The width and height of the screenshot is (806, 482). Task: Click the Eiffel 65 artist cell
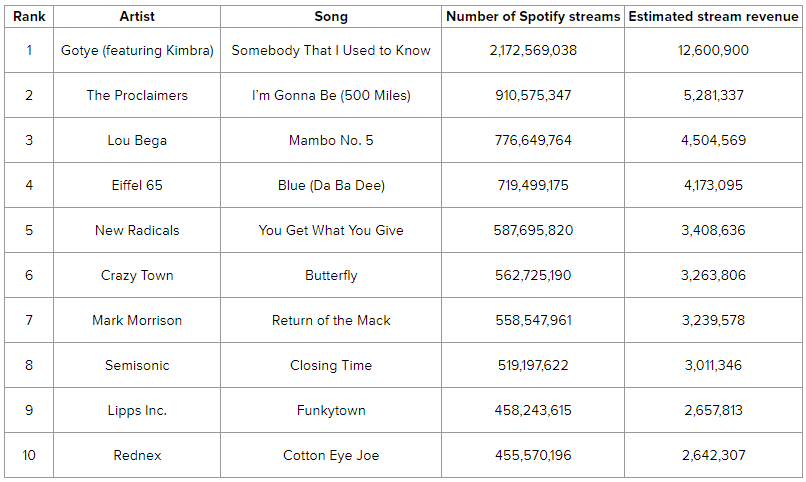[x=137, y=185]
